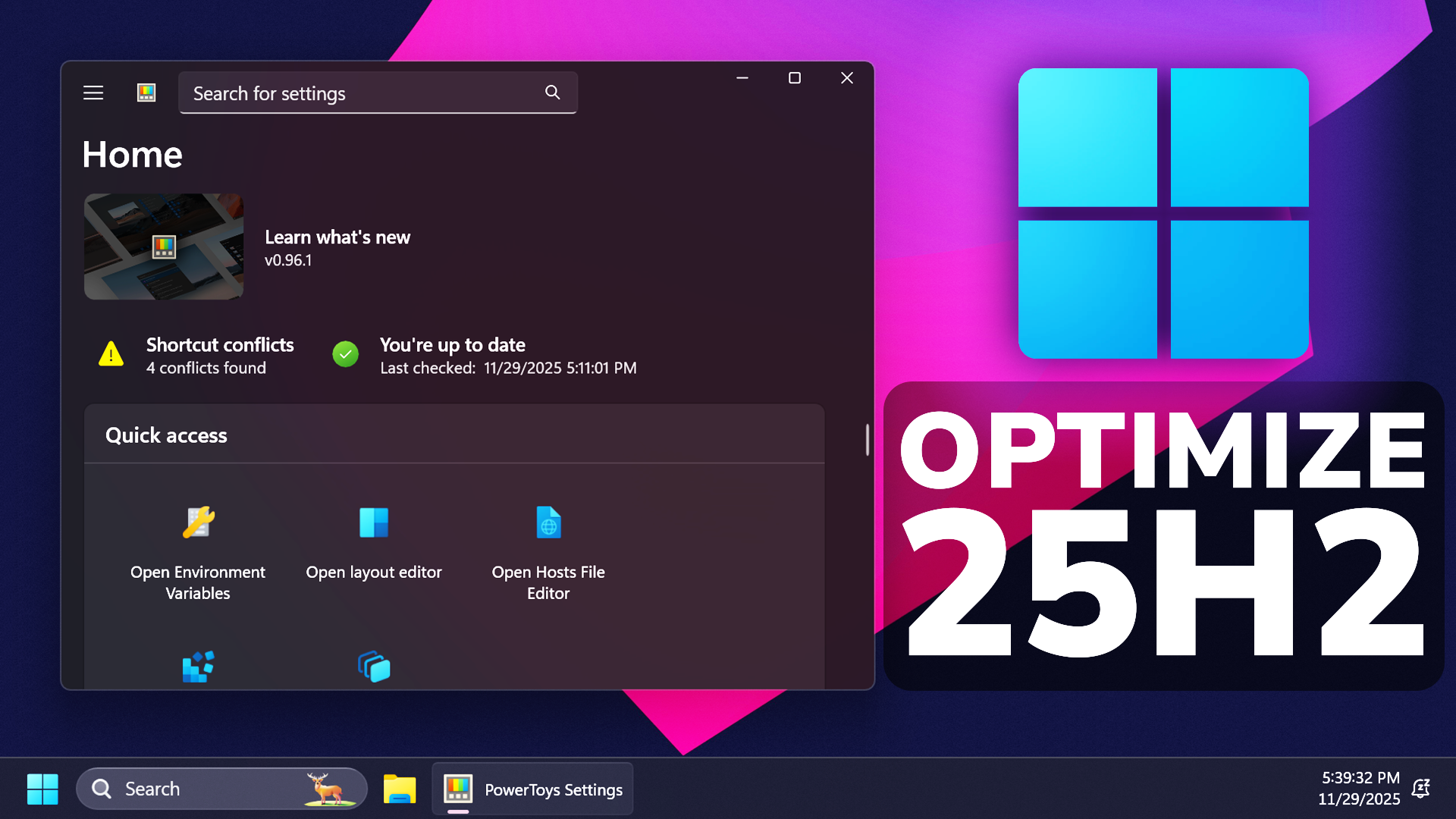Select the layered-windows Workspaces icon under Quick access
Screen dimensions: 1456x819
pyautogui.click(x=374, y=666)
